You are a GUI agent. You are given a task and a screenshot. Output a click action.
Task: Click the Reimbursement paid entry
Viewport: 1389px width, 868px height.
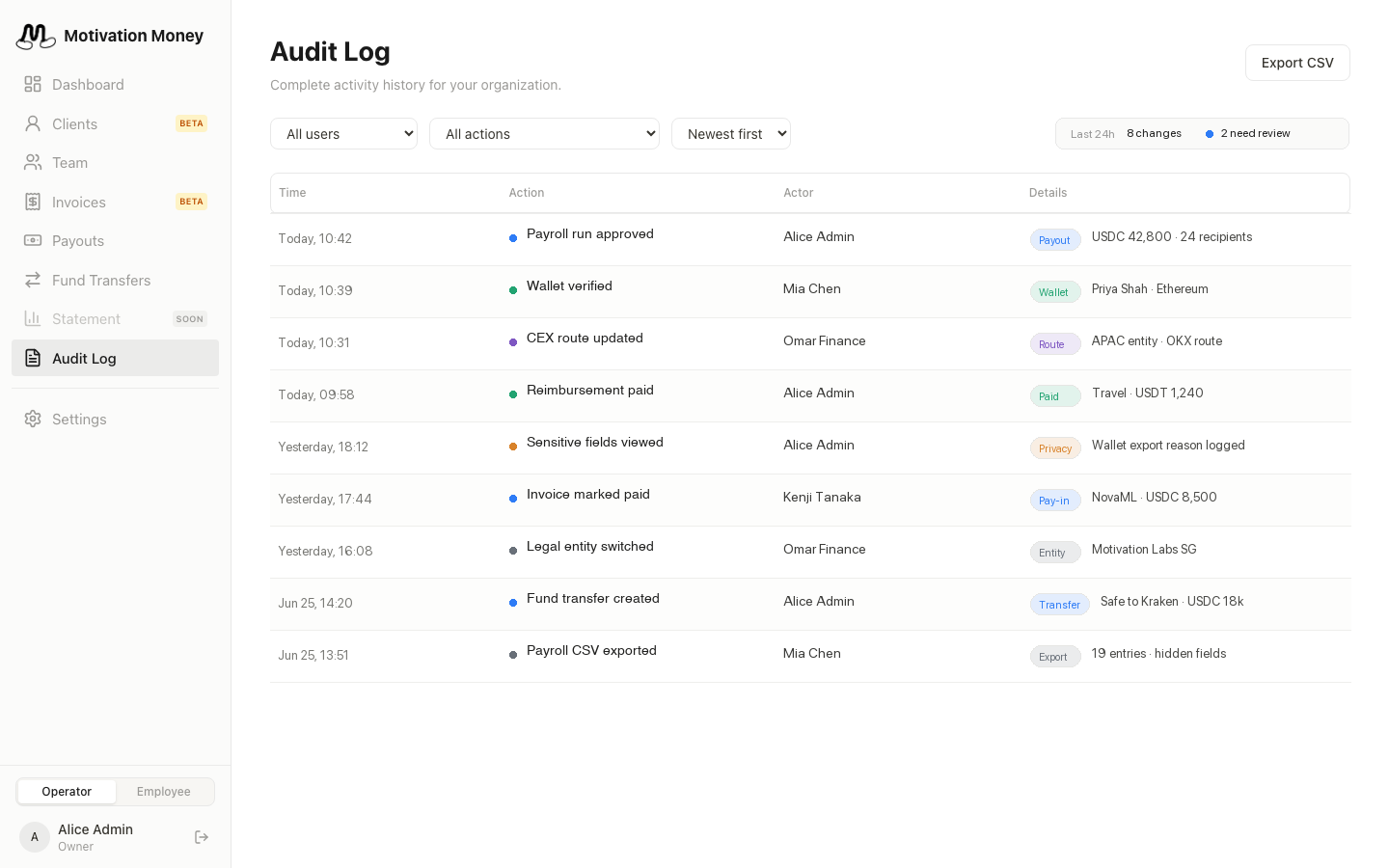tap(590, 391)
